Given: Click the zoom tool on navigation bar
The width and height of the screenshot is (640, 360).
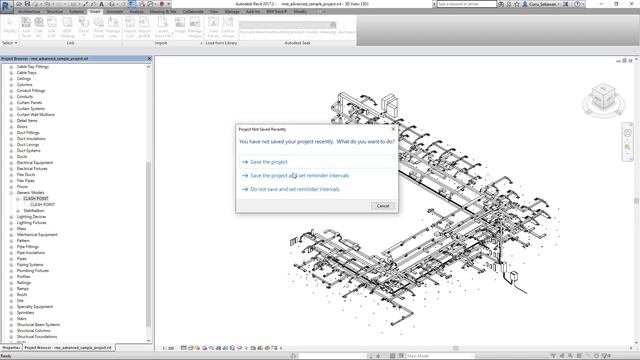Looking at the screenshot, I should [628, 147].
